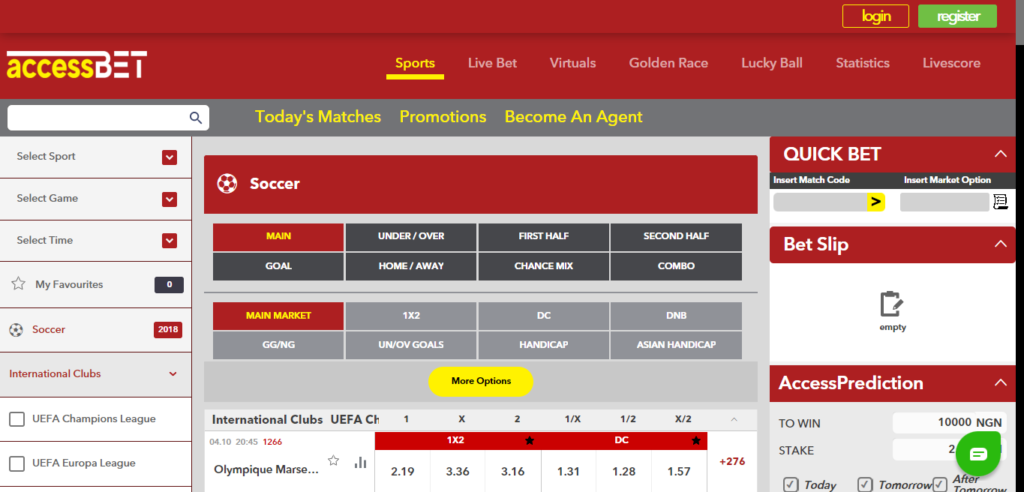Viewport: 1024px width, 492px height.
Task: Select the FIRST HALF market group
Action: tap(543, 237)
